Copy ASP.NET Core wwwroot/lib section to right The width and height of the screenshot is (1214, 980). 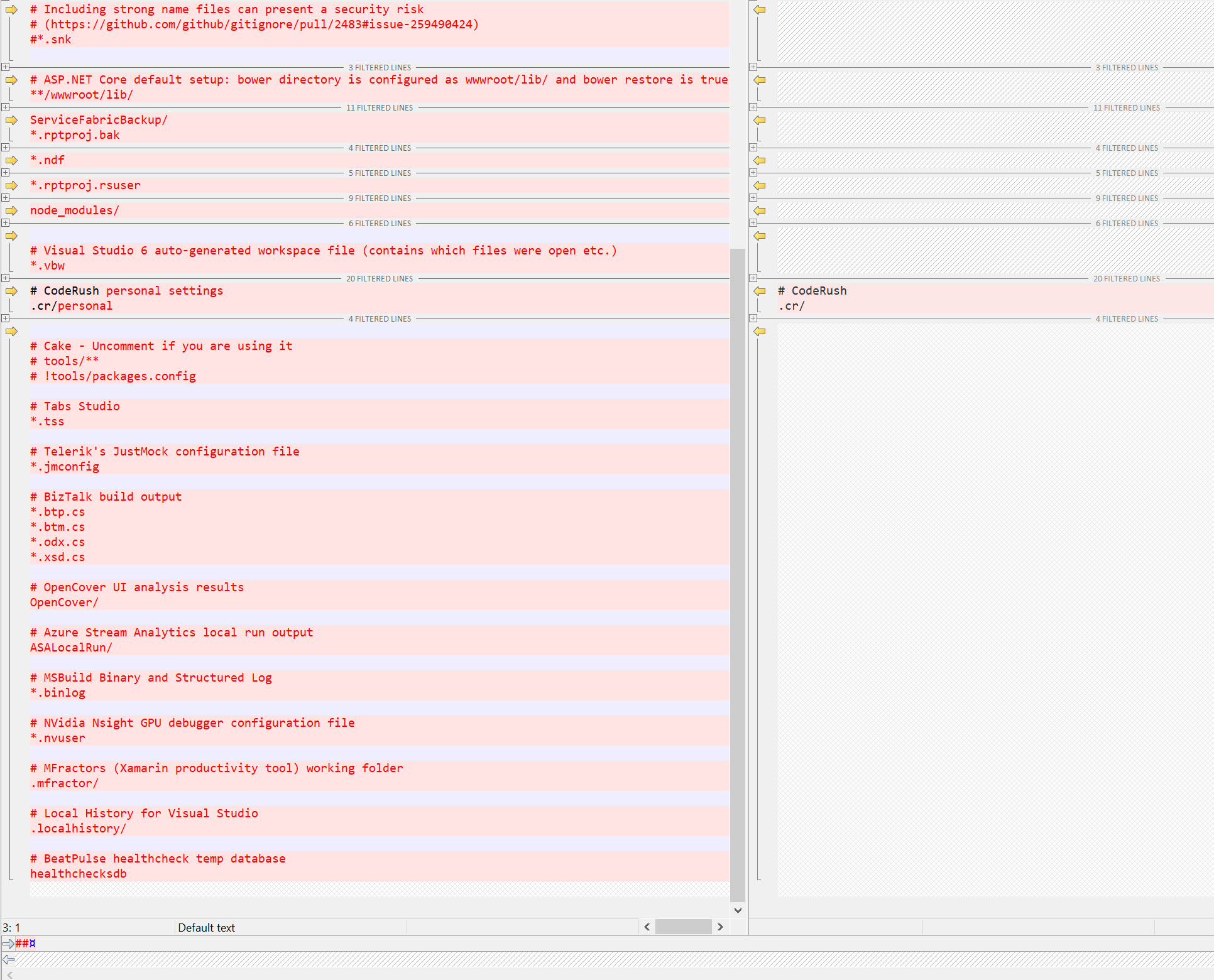pos(11,80)
